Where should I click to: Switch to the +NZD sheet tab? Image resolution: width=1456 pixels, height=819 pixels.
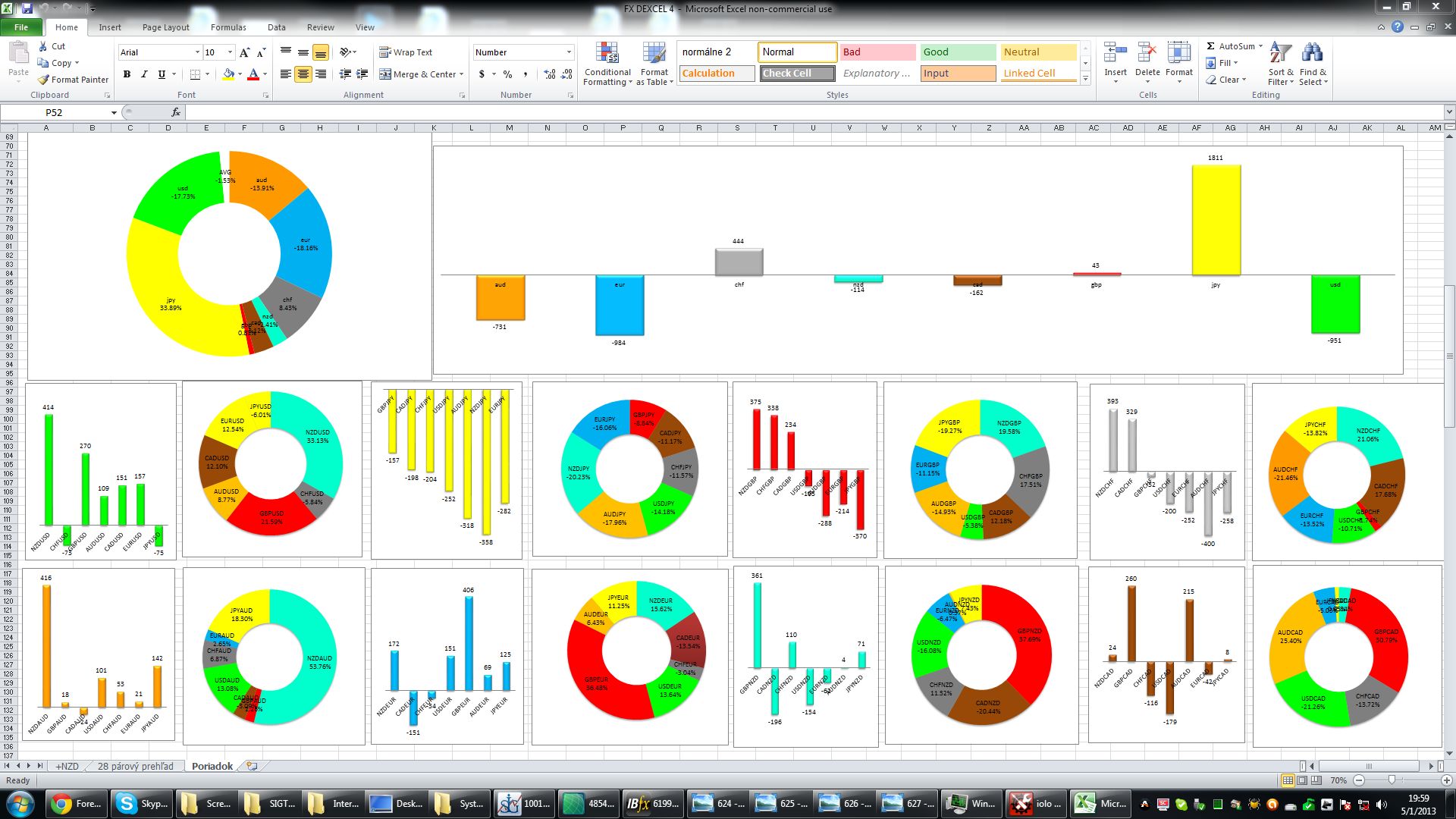click(67, 767)
